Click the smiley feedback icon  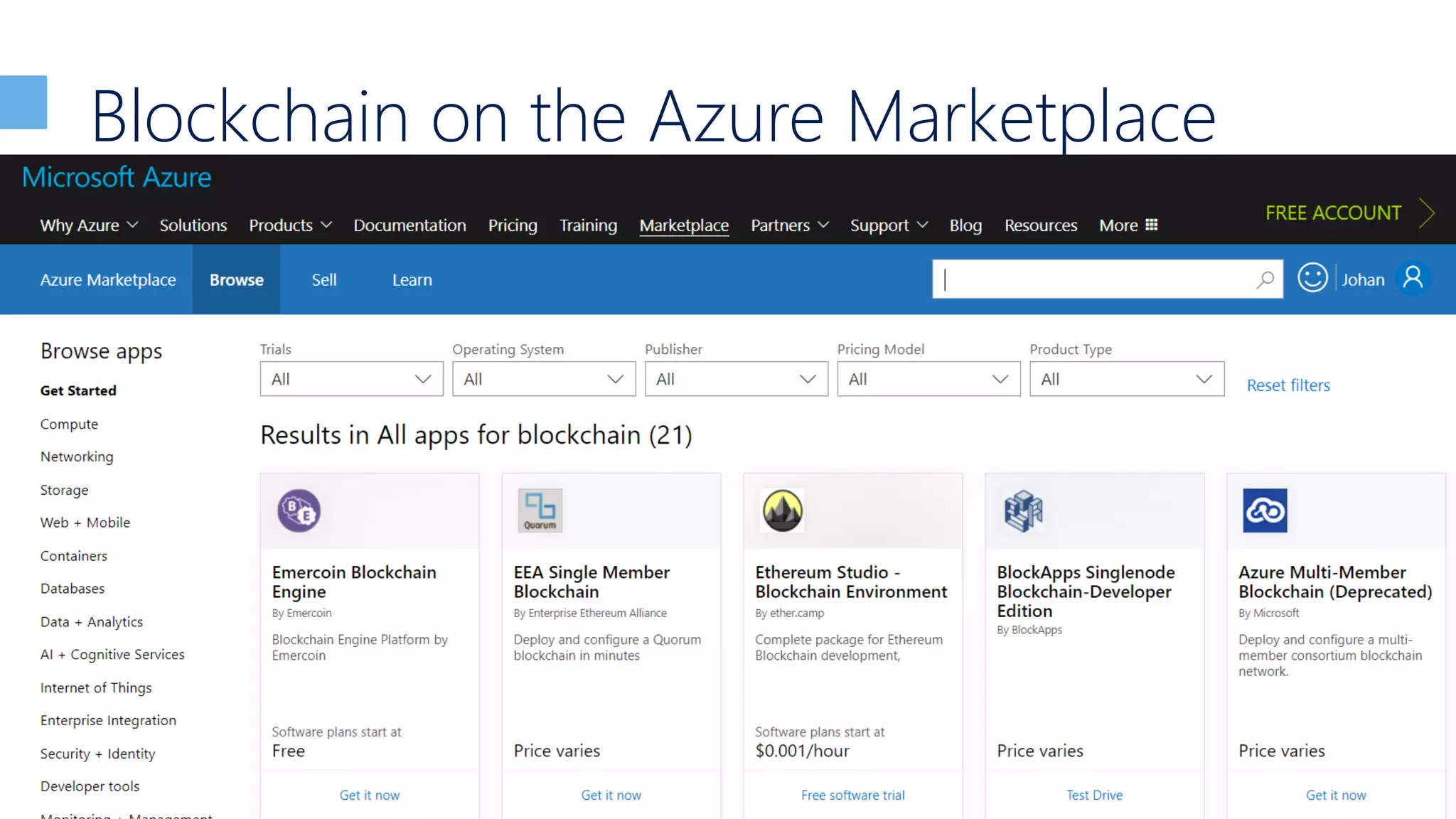pyautogui.click(x=1312, y=277)
